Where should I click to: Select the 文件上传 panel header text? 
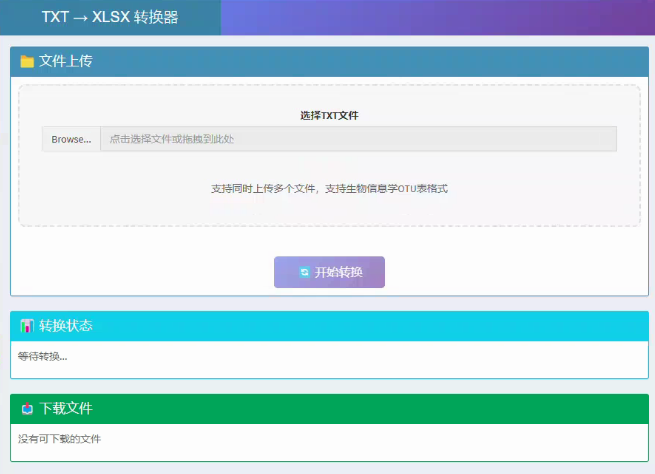click(66, 62)
